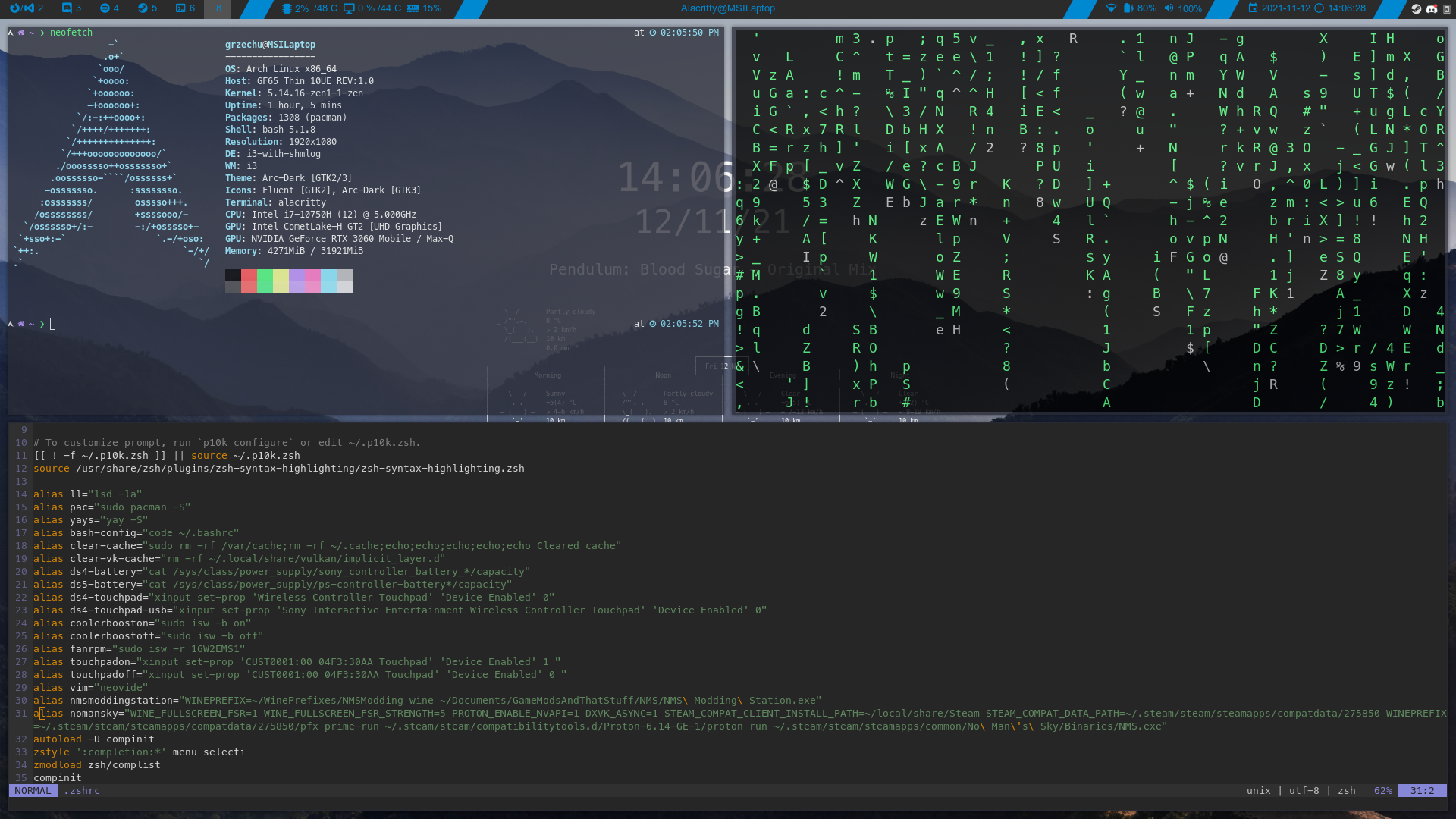Viewport: 1456px width, 819px height.
Task: Click the .zshrc filename in statusline
Action: point(82,791)
